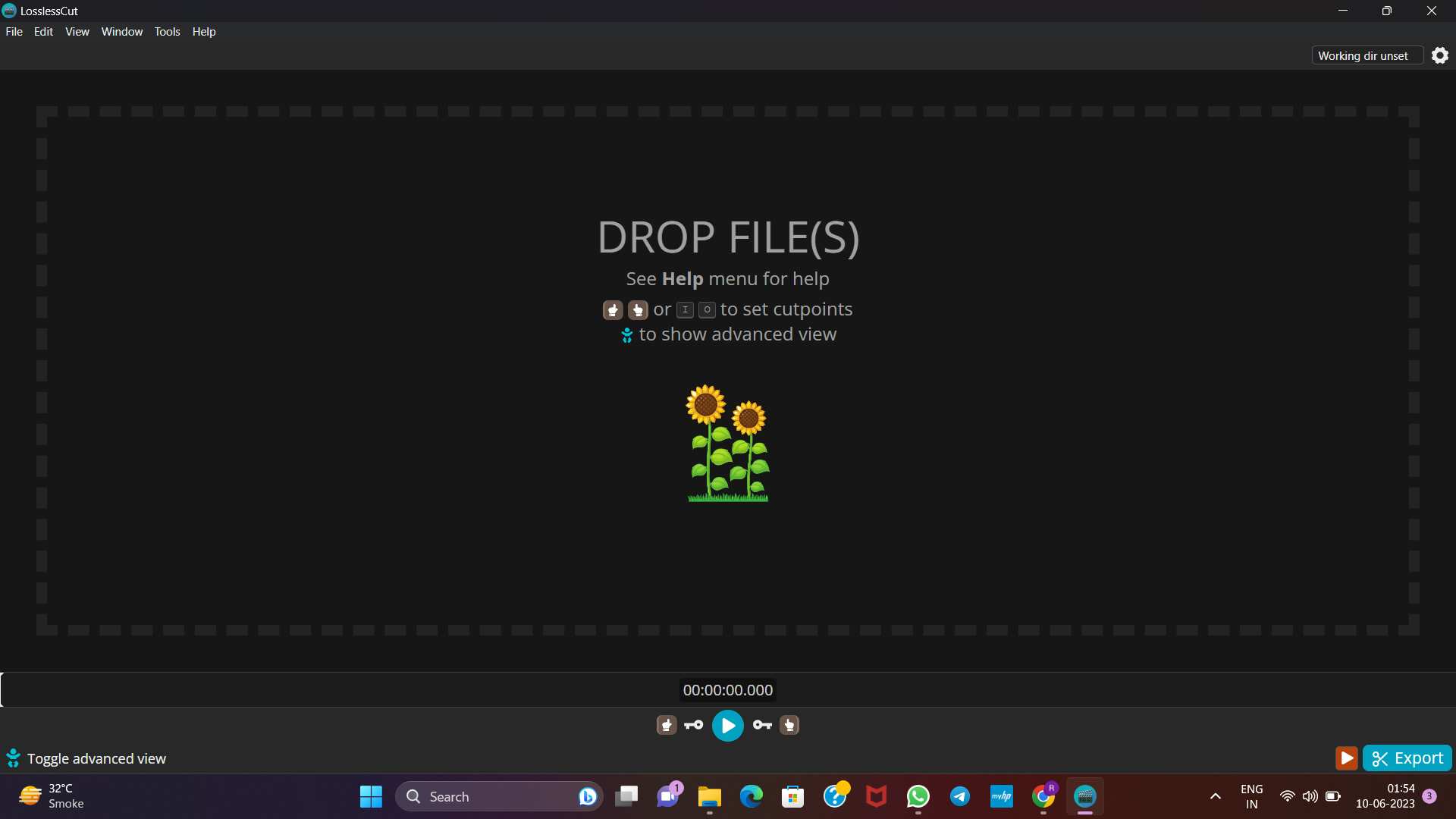Image resolution: width=1456 pixels, height=819 pixels.
Task: Click the 00:00:00.000 timecode field
Action: click(727, 690)
